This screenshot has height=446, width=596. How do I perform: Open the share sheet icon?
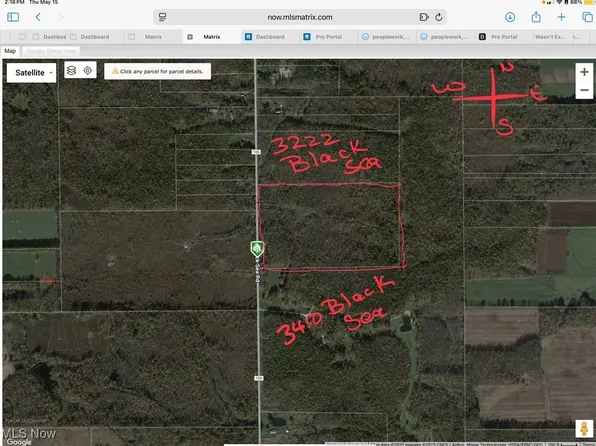tap(536, 17)
